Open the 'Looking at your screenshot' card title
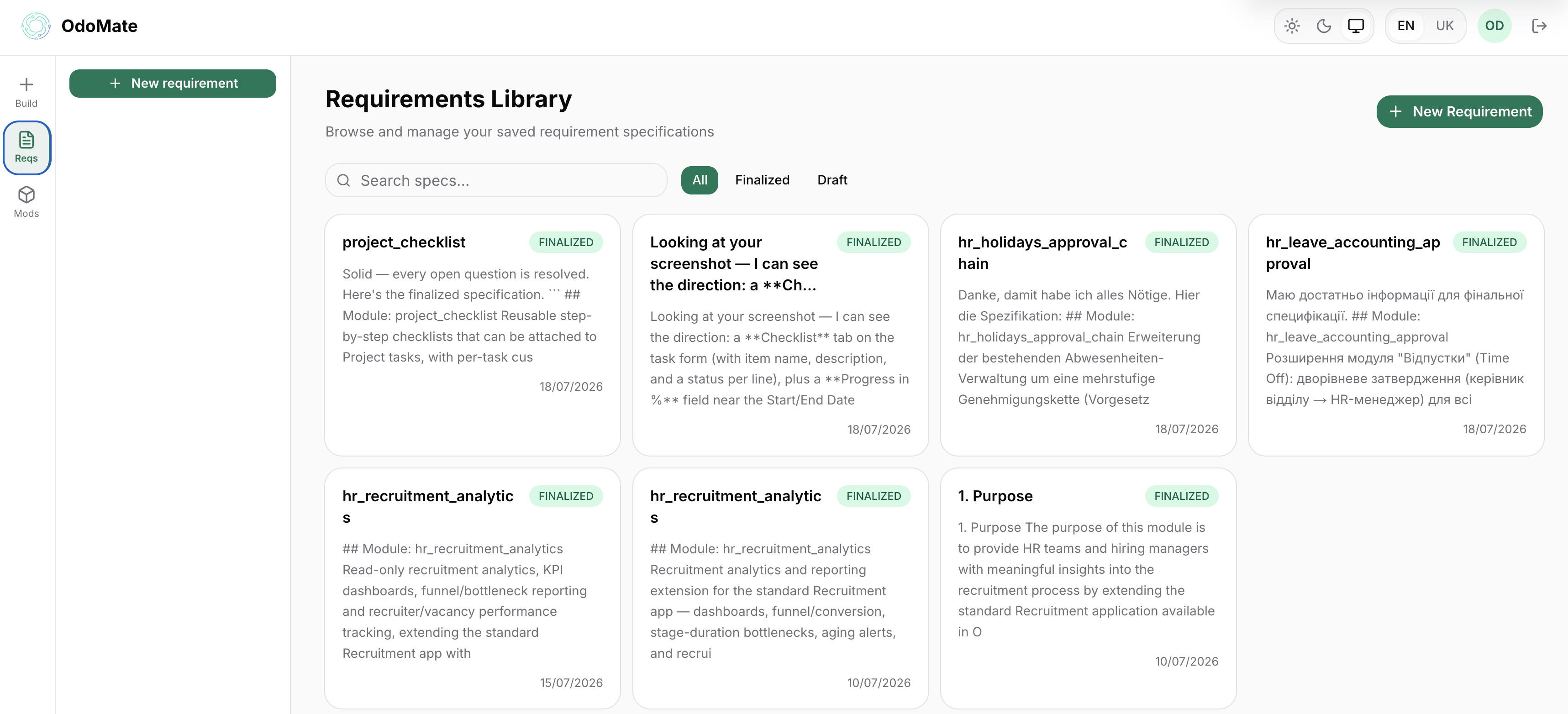1568x714 pixels. pyautogui.click(x=734, y=263)
